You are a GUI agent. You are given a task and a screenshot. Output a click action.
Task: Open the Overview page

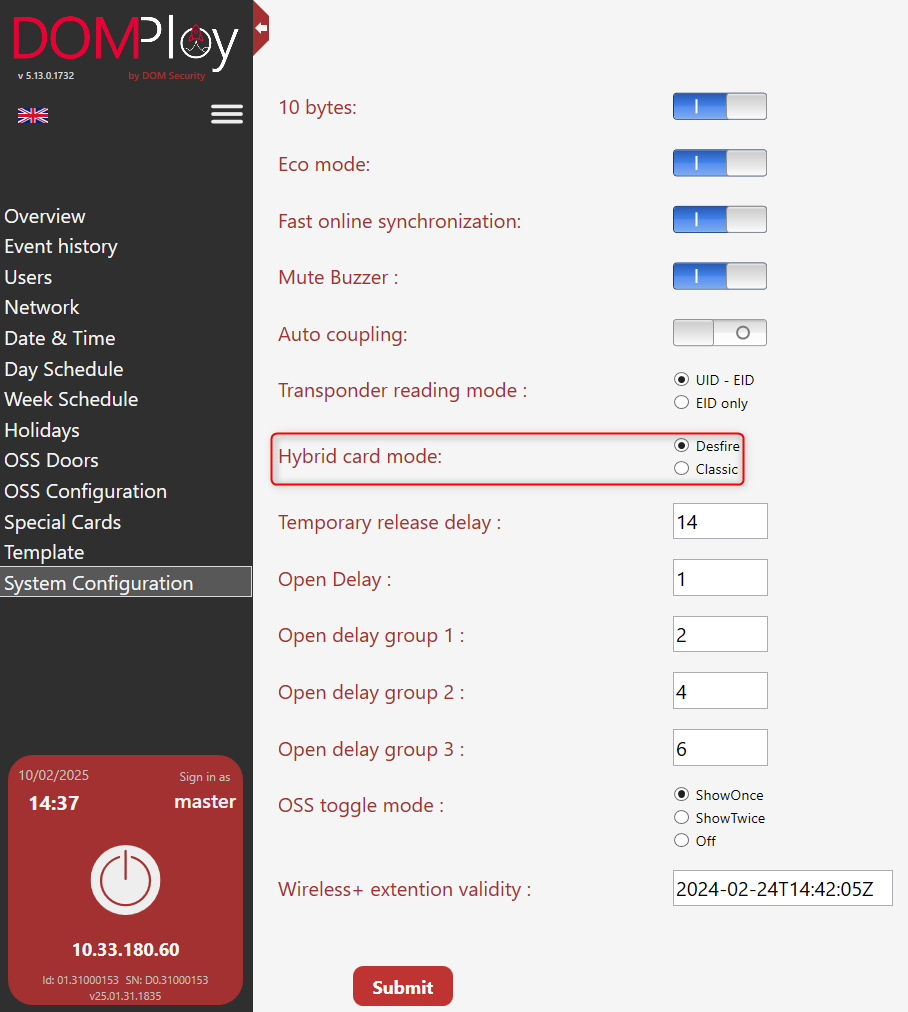point(45,216)
